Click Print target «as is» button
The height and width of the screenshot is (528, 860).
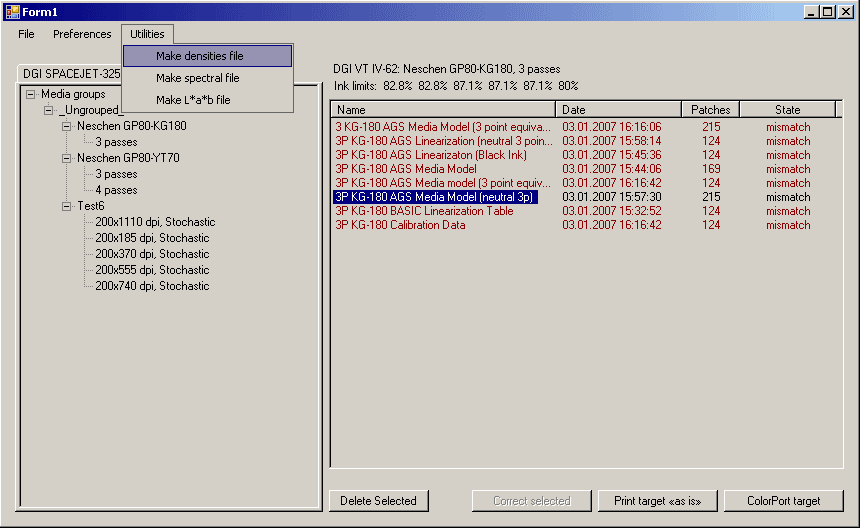pos(658,501)
